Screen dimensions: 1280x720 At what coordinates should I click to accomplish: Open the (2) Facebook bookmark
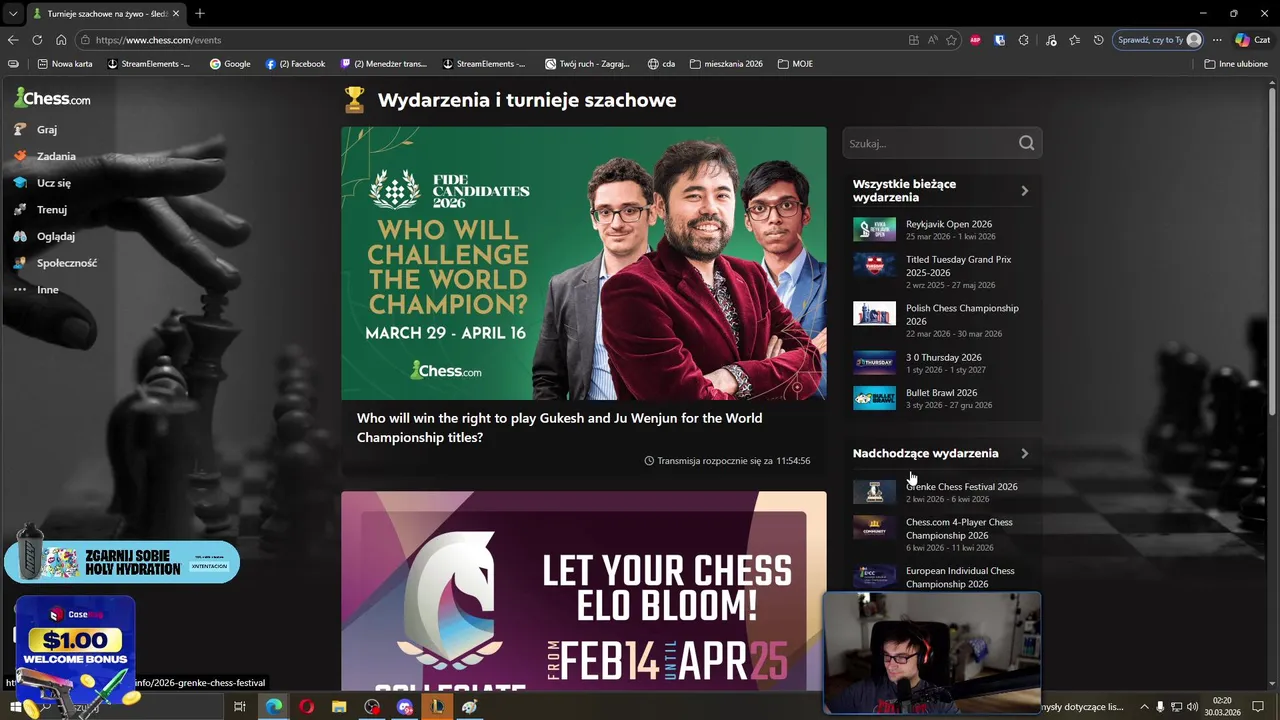(295, 64)
